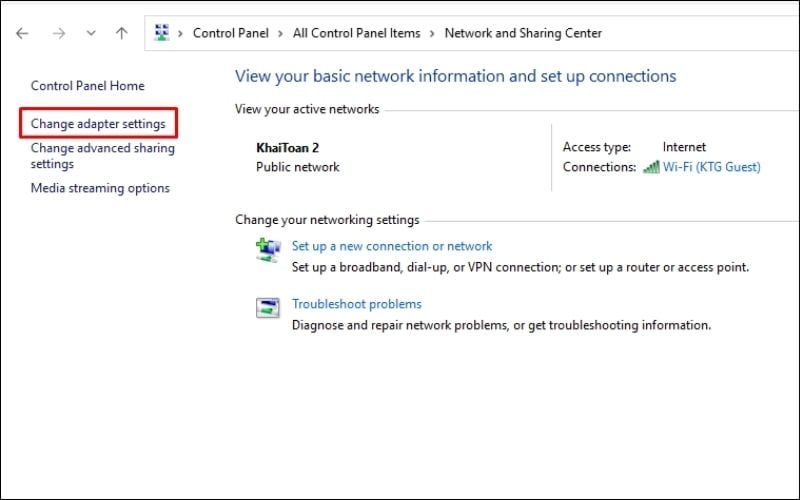Select the Change your networking settings heading
Screen dimensions: 800x500
327,220
